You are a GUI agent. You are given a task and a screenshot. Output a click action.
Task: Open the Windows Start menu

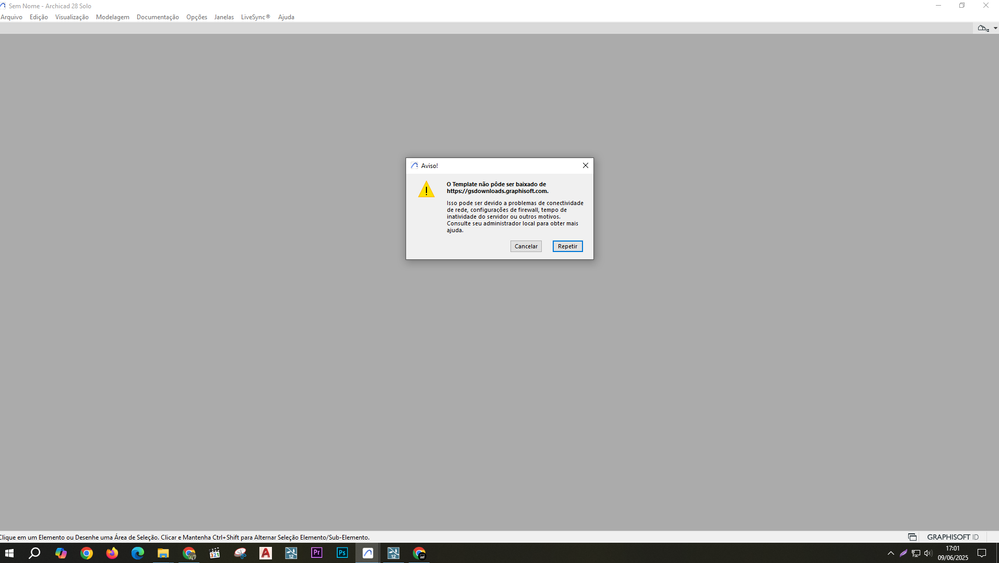[x=9, y=553]
